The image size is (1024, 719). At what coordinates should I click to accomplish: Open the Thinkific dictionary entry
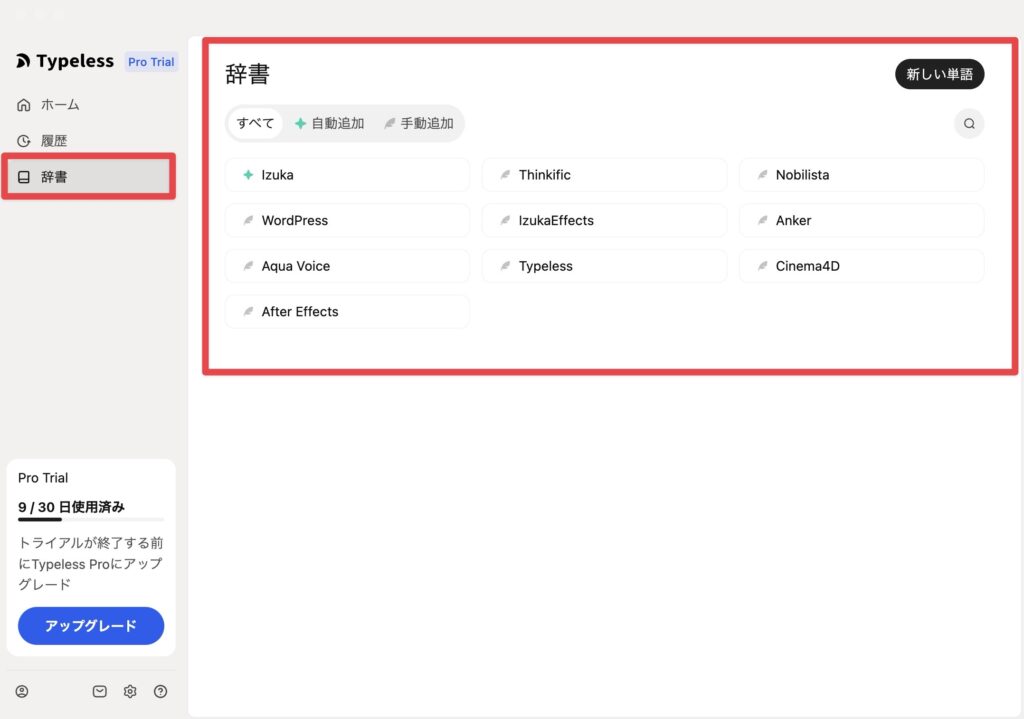tap(604, 175)
